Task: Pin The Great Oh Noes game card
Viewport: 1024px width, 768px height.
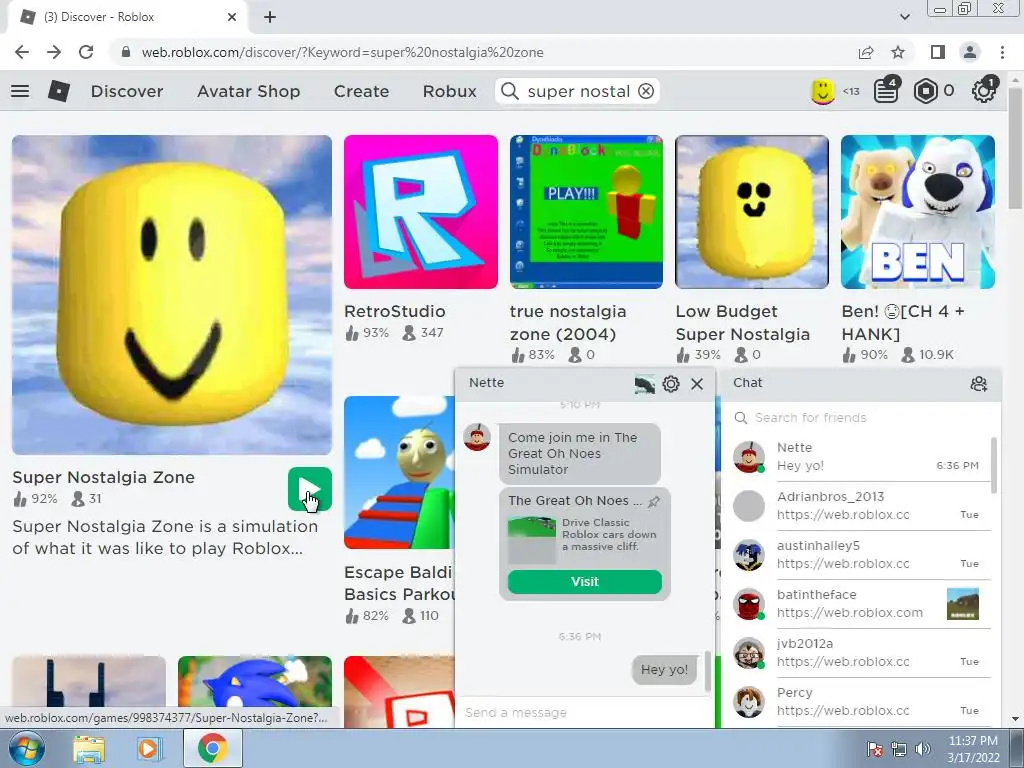Action: coord(654,502)
